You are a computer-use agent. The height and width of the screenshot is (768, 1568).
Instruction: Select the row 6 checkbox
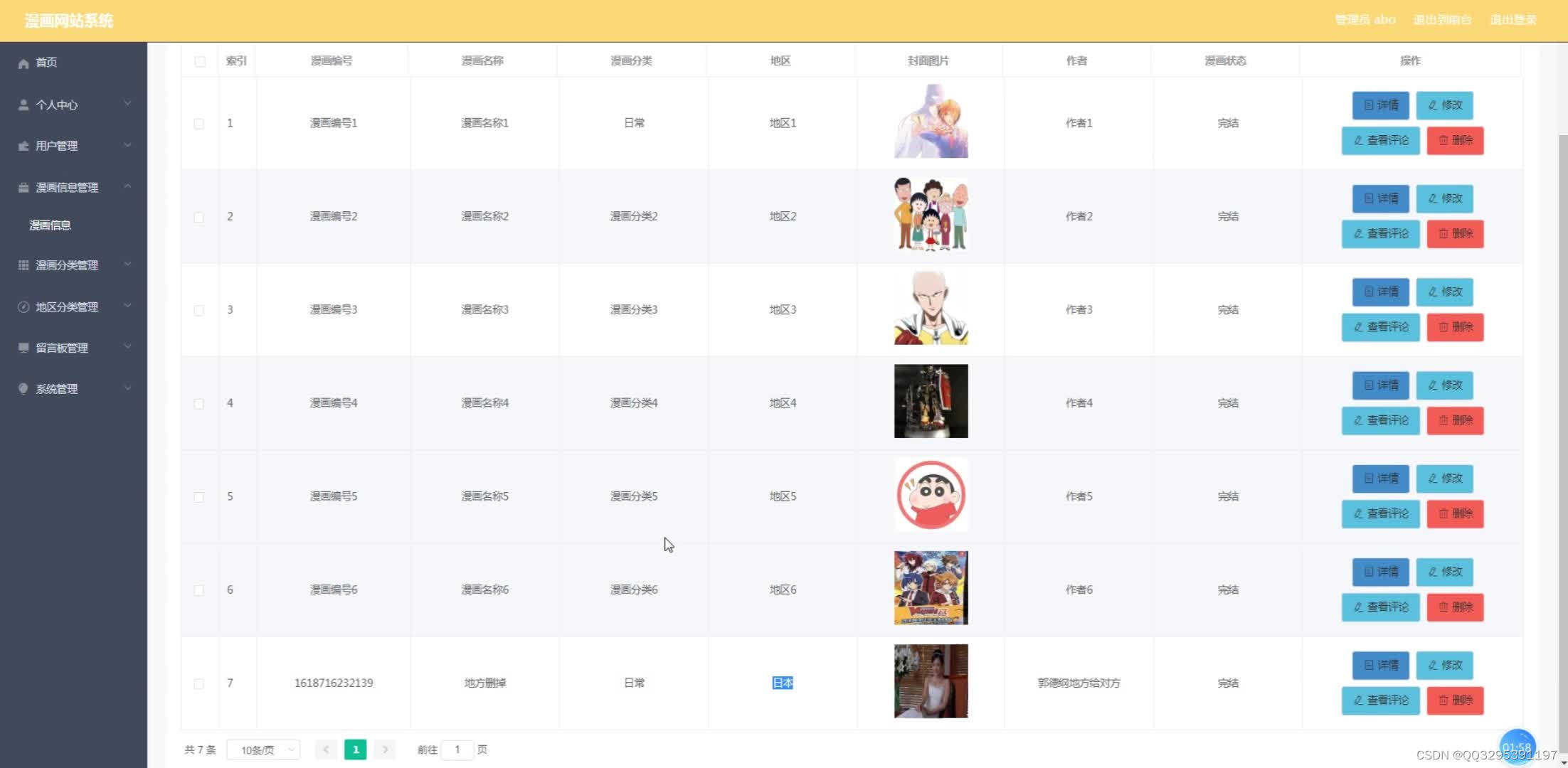click(199, 590)
